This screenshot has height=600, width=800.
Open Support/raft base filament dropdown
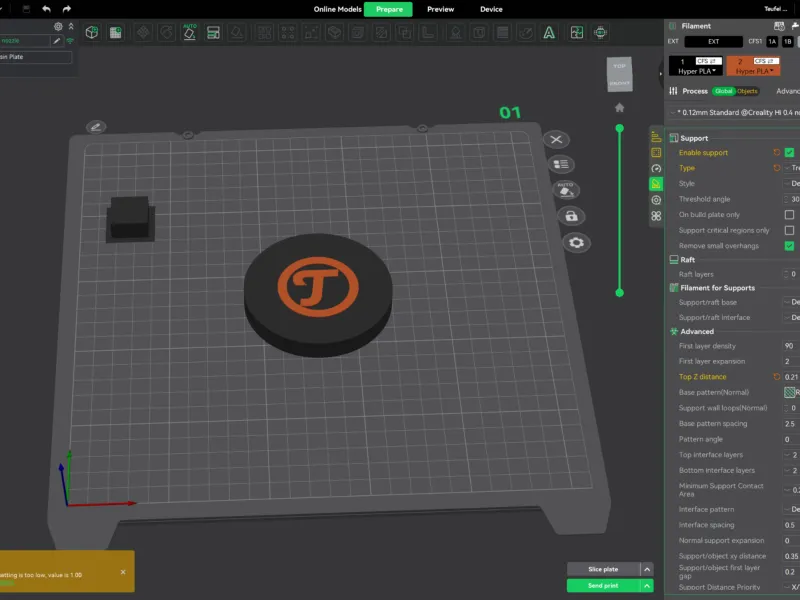point(792,302)
